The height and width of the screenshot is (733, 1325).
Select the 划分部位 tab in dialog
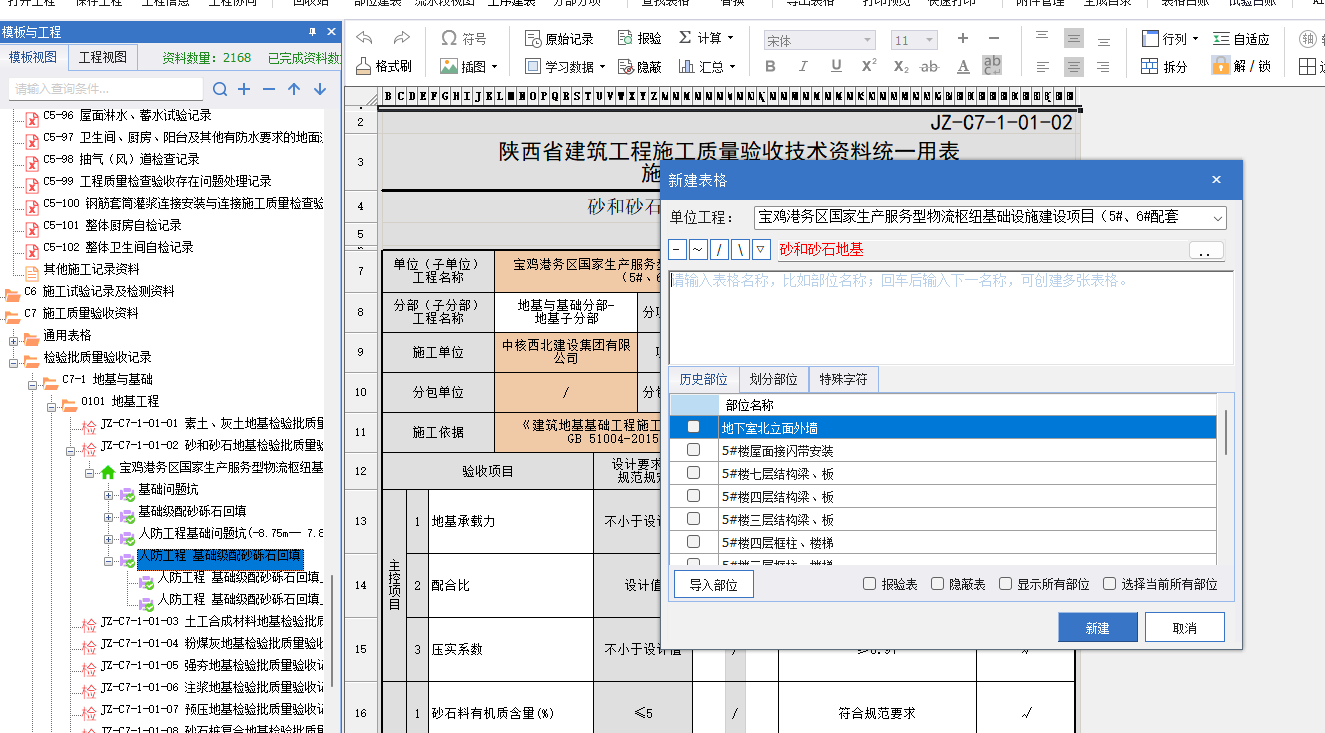774,380
